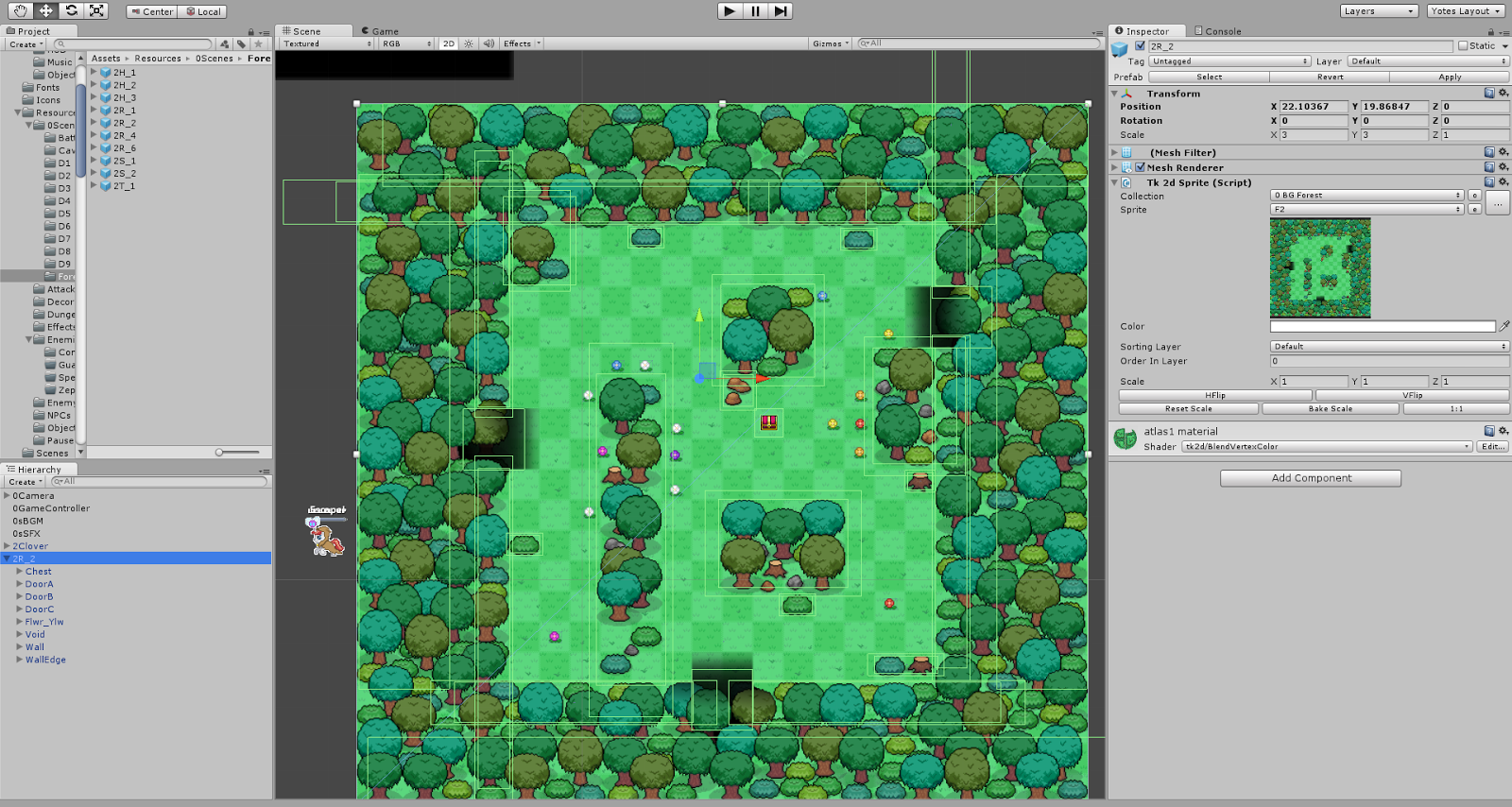
Task: Toggle Local handle orientation
Action: point(203,11)
